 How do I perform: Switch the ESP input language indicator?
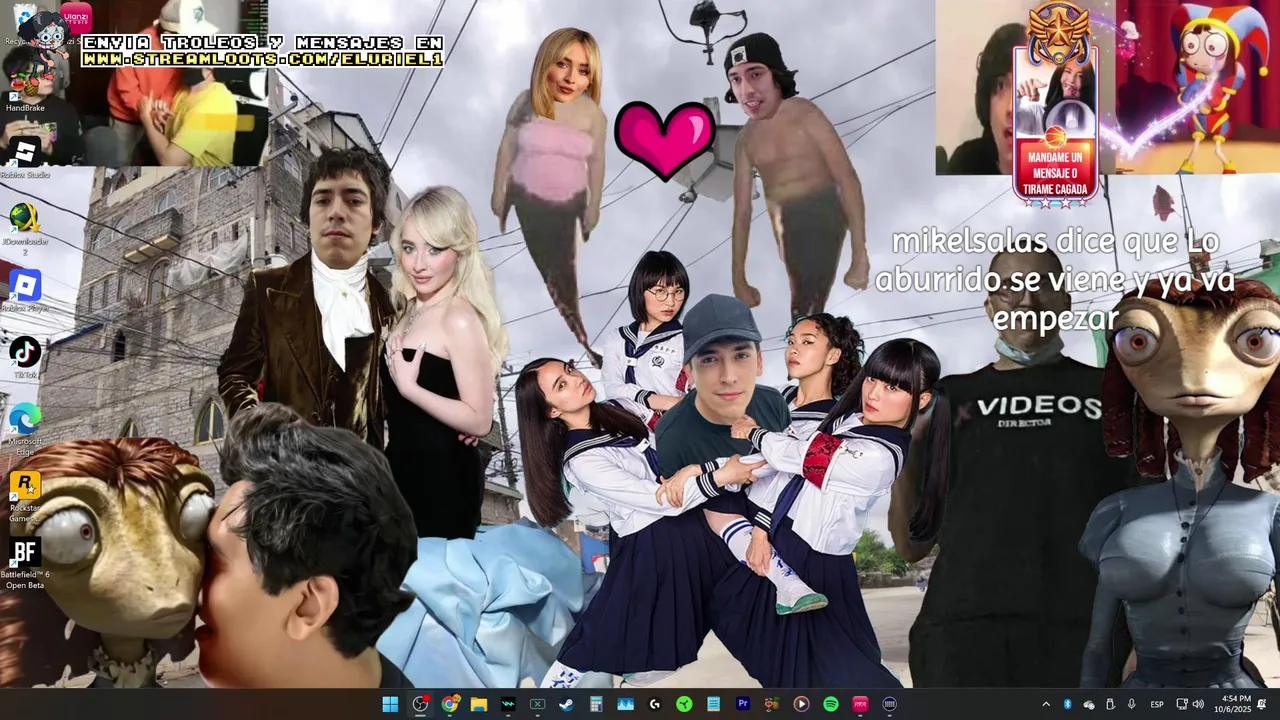point(1157,704)
